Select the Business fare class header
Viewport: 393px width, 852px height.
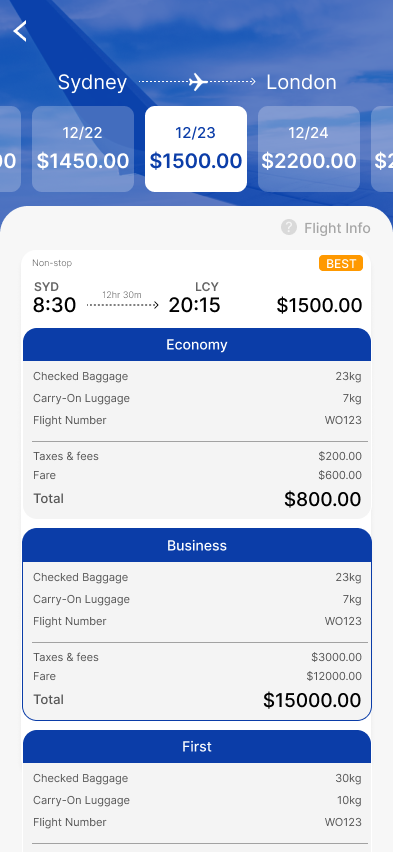197,546
